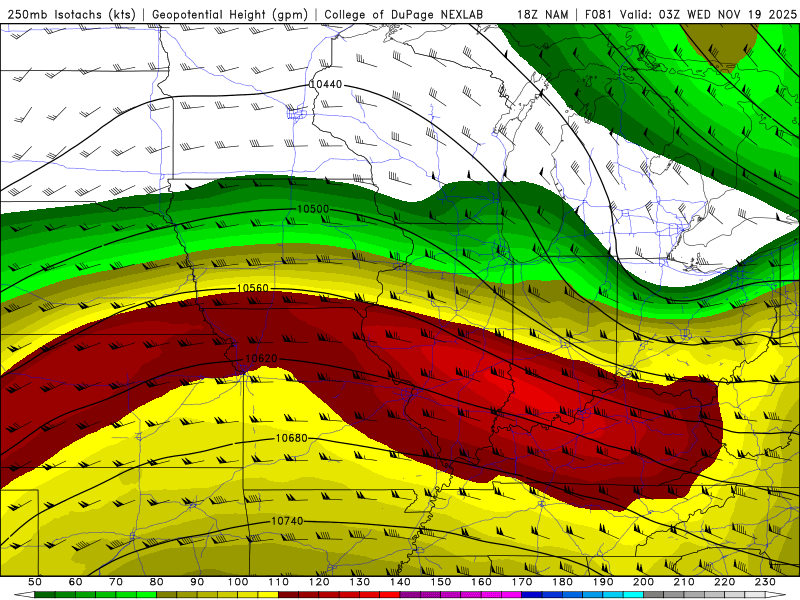Viewport: 800px width, 600px height.
Task: Click the 200 value on the color scale
Action: (x=643, y=582)
